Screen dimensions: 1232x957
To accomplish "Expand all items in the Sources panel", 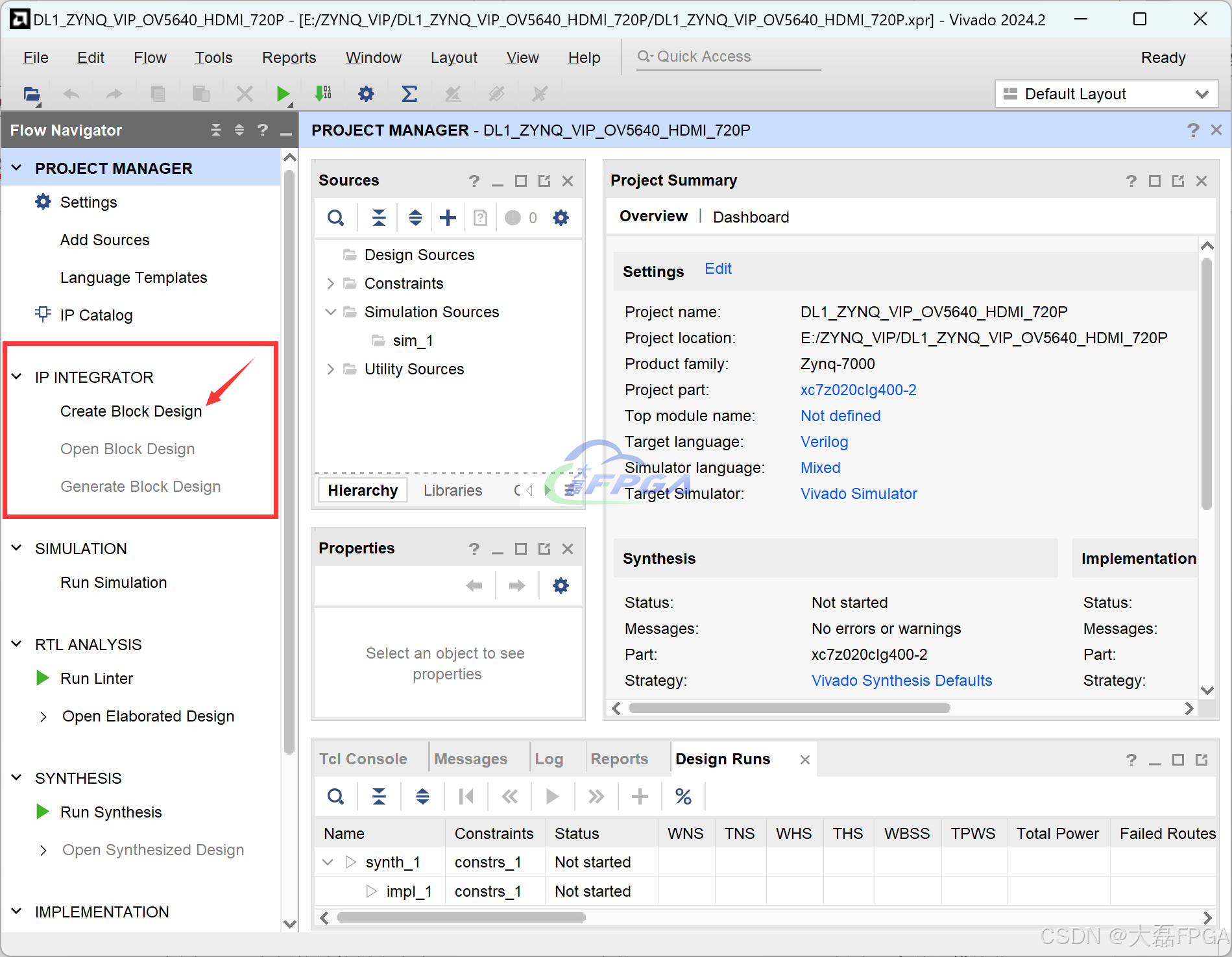I will (x=415, y=217).
